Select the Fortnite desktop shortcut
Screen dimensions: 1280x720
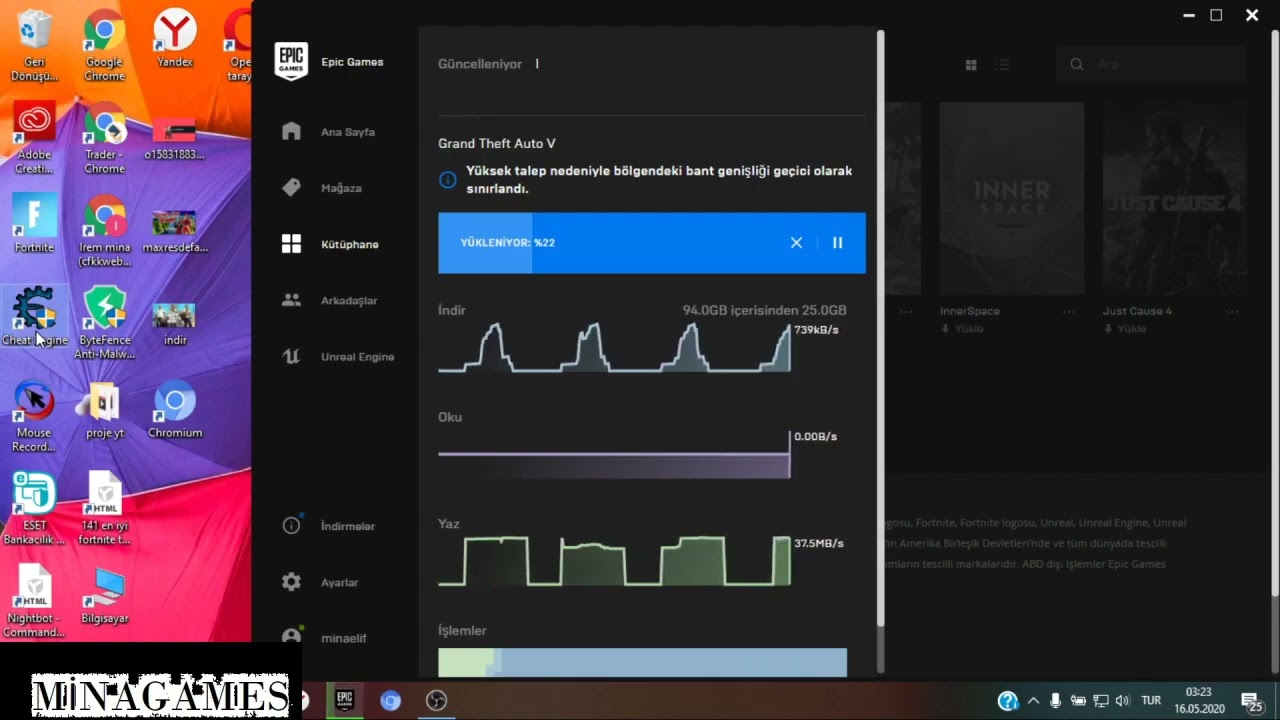pos(35,223)
